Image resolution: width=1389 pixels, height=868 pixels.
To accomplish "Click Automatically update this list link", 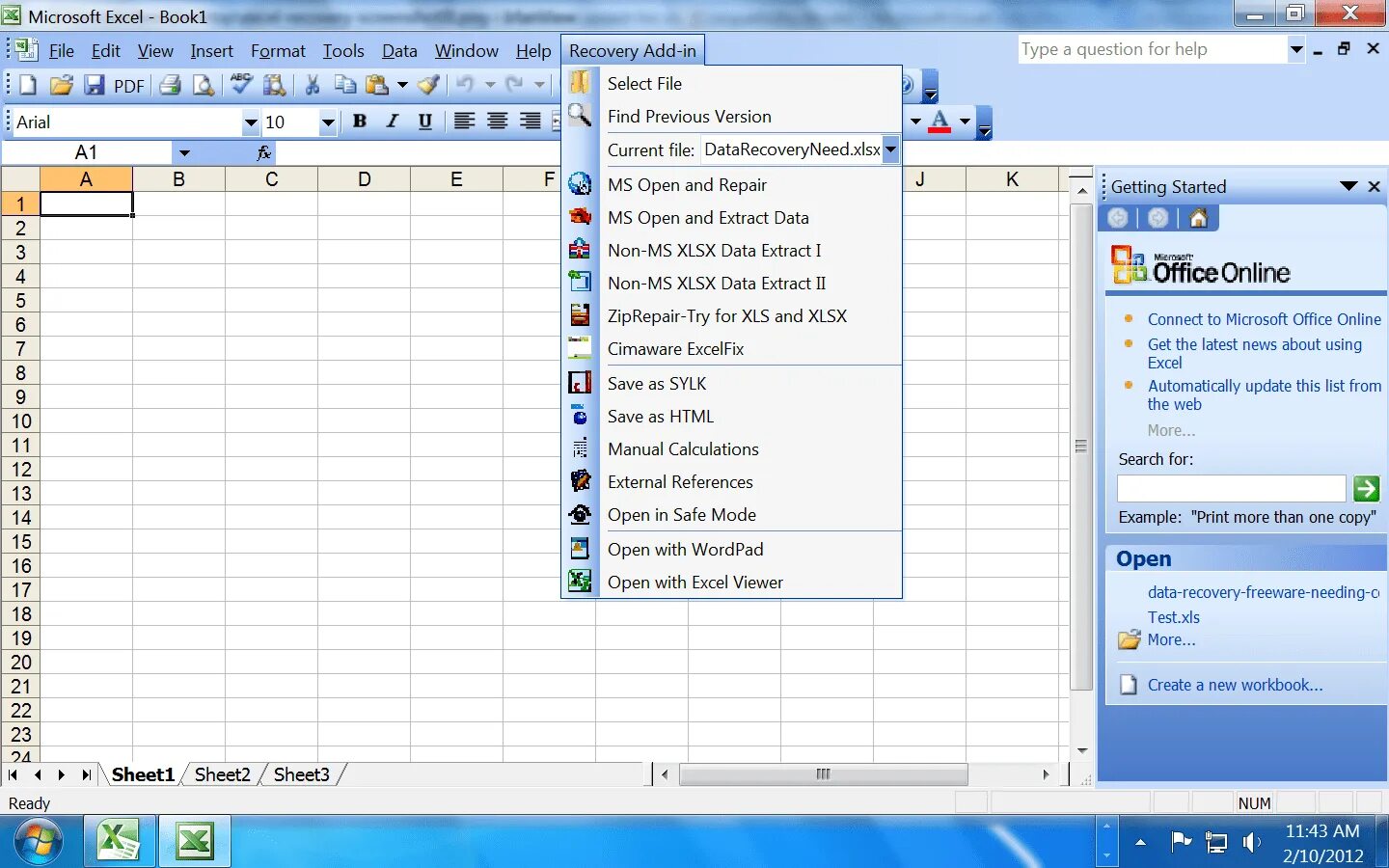I will click(1264, 394).
